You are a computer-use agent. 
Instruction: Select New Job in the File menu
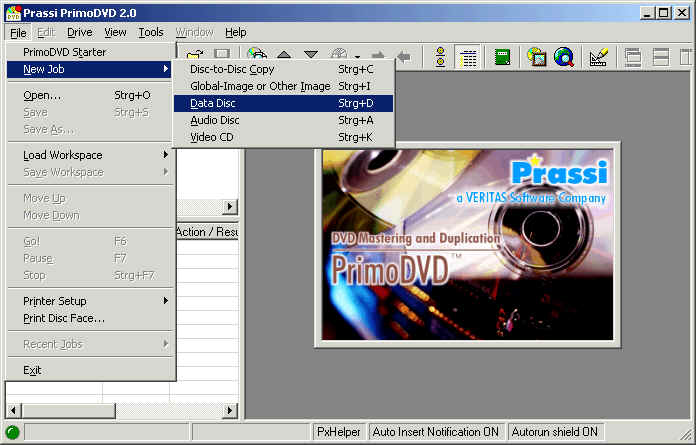point(89,69)
